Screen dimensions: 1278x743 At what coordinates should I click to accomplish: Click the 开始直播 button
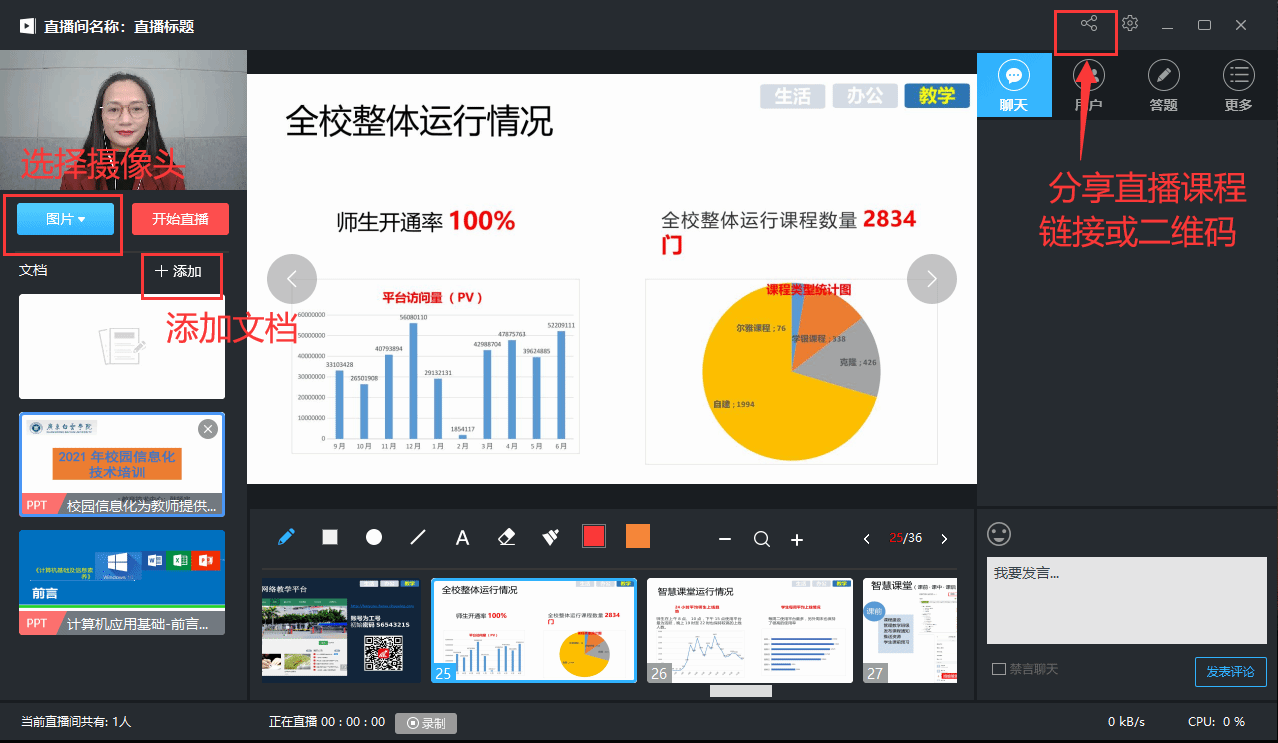tap(180, 219)
